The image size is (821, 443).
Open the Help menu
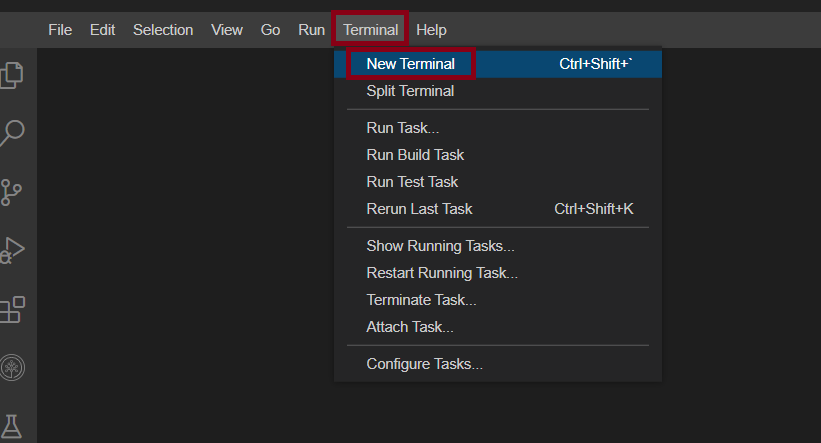click(x=431, y=30)
